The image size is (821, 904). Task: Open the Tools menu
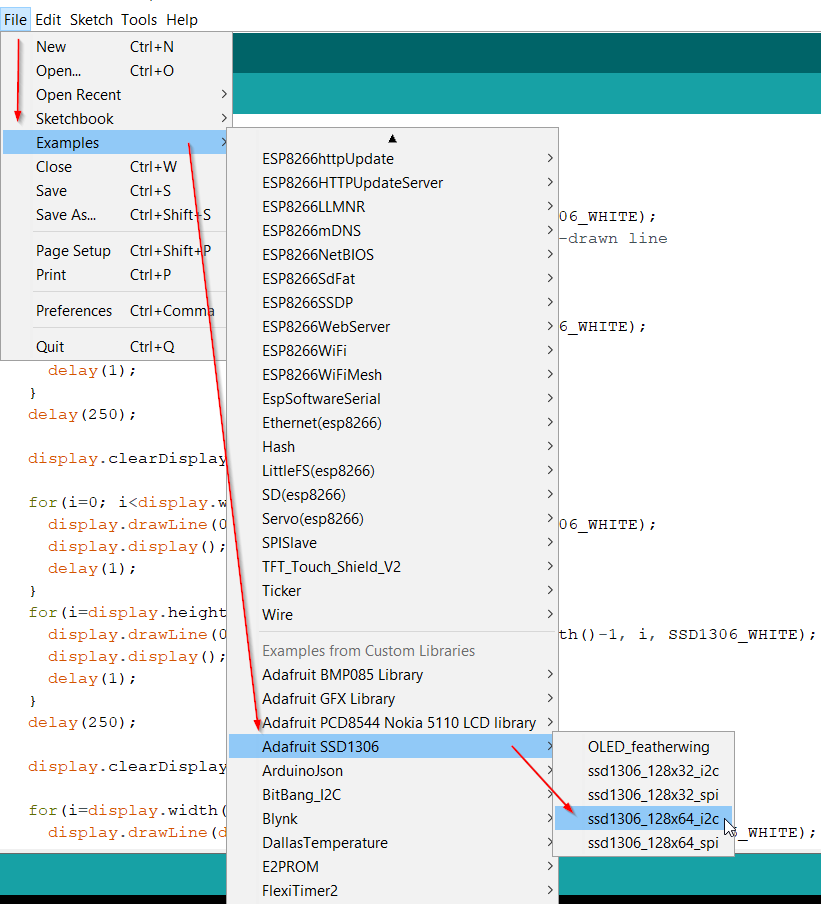pos(139,19)
